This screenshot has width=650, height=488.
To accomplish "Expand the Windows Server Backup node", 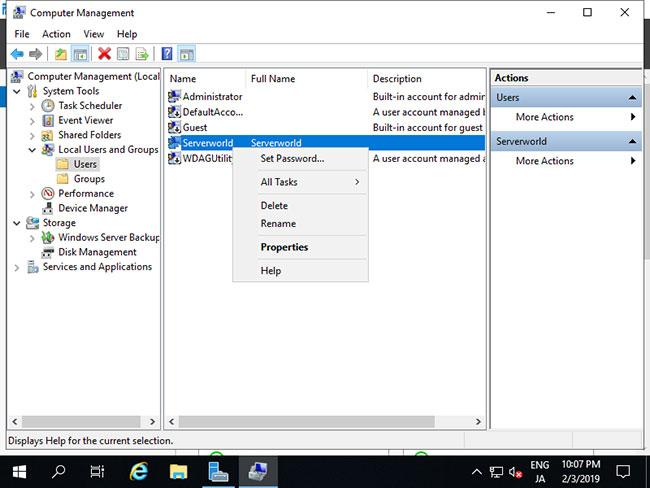I will (32, 238).
